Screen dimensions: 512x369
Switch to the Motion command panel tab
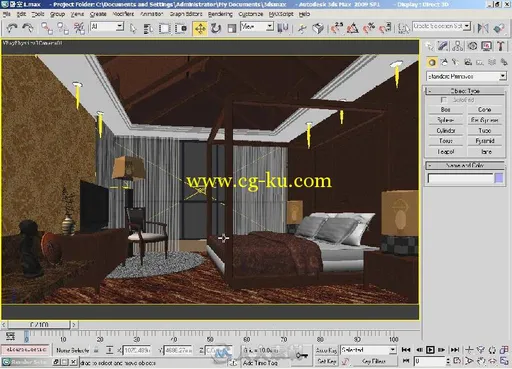(x=472, y=46)
